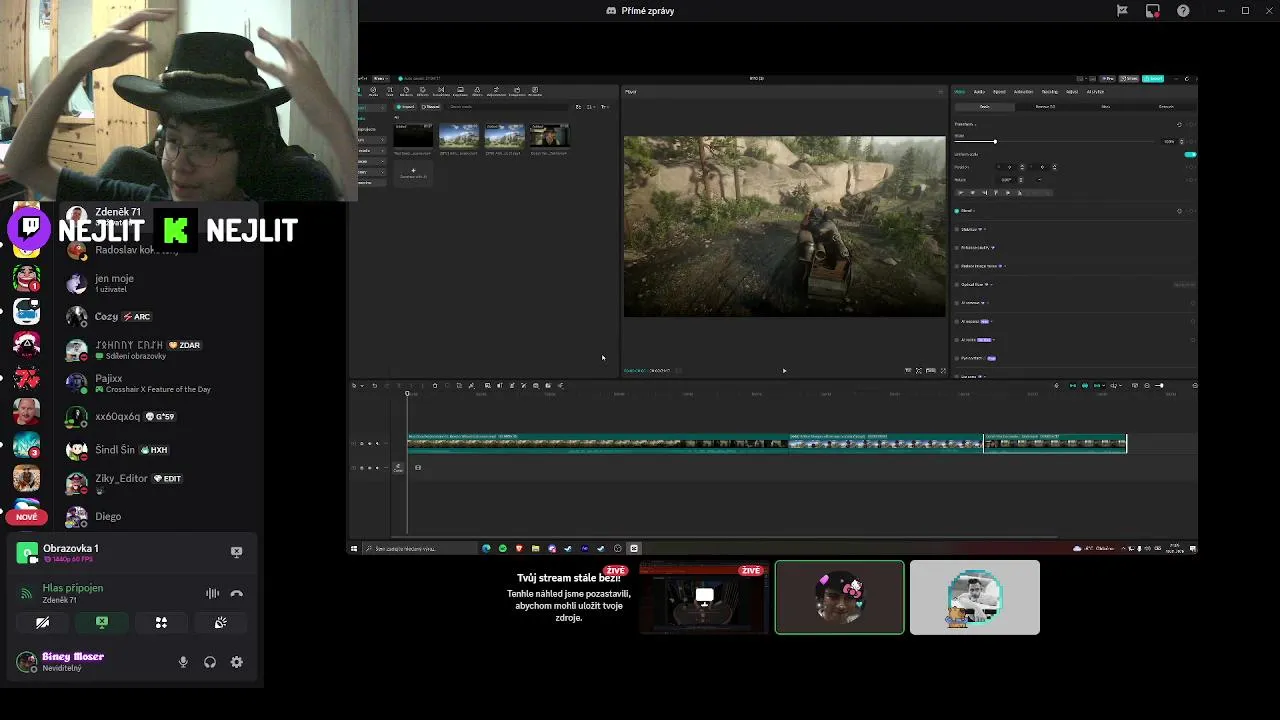Open the Discord inbox icon in title bar
1280x720 pixels.
(x=1153, y=11)
